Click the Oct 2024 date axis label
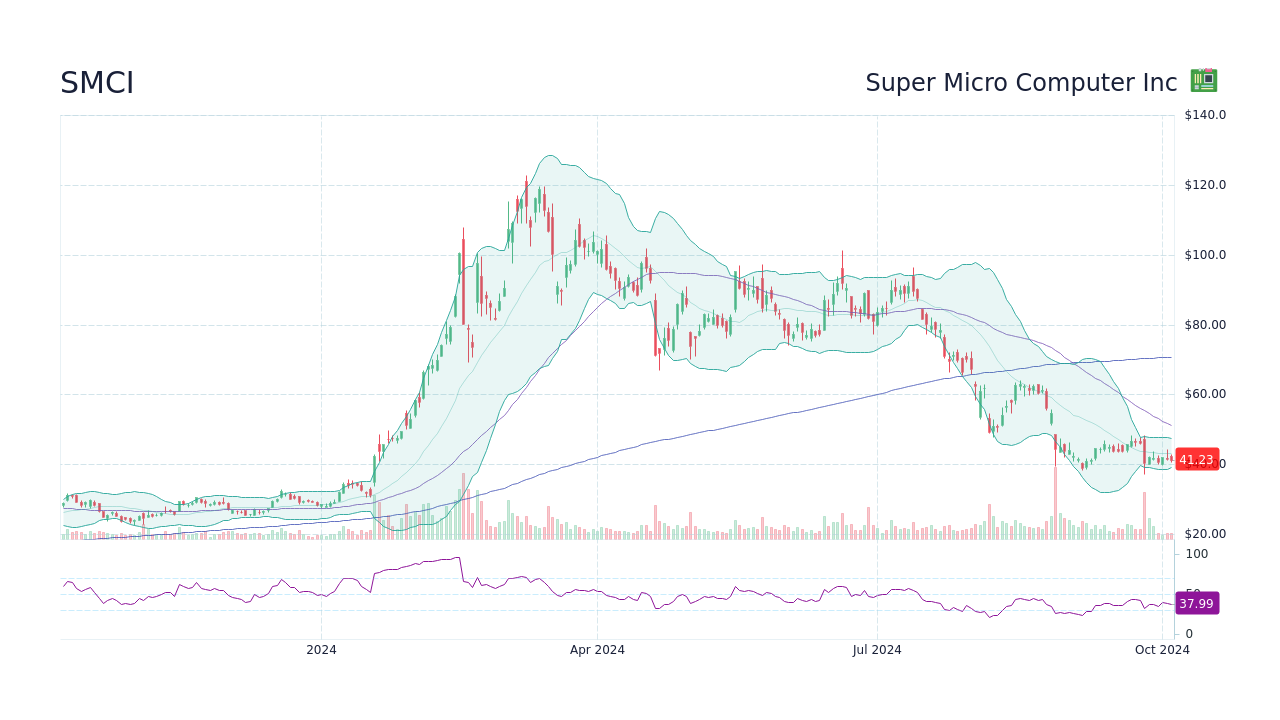 pos(1162,650)
